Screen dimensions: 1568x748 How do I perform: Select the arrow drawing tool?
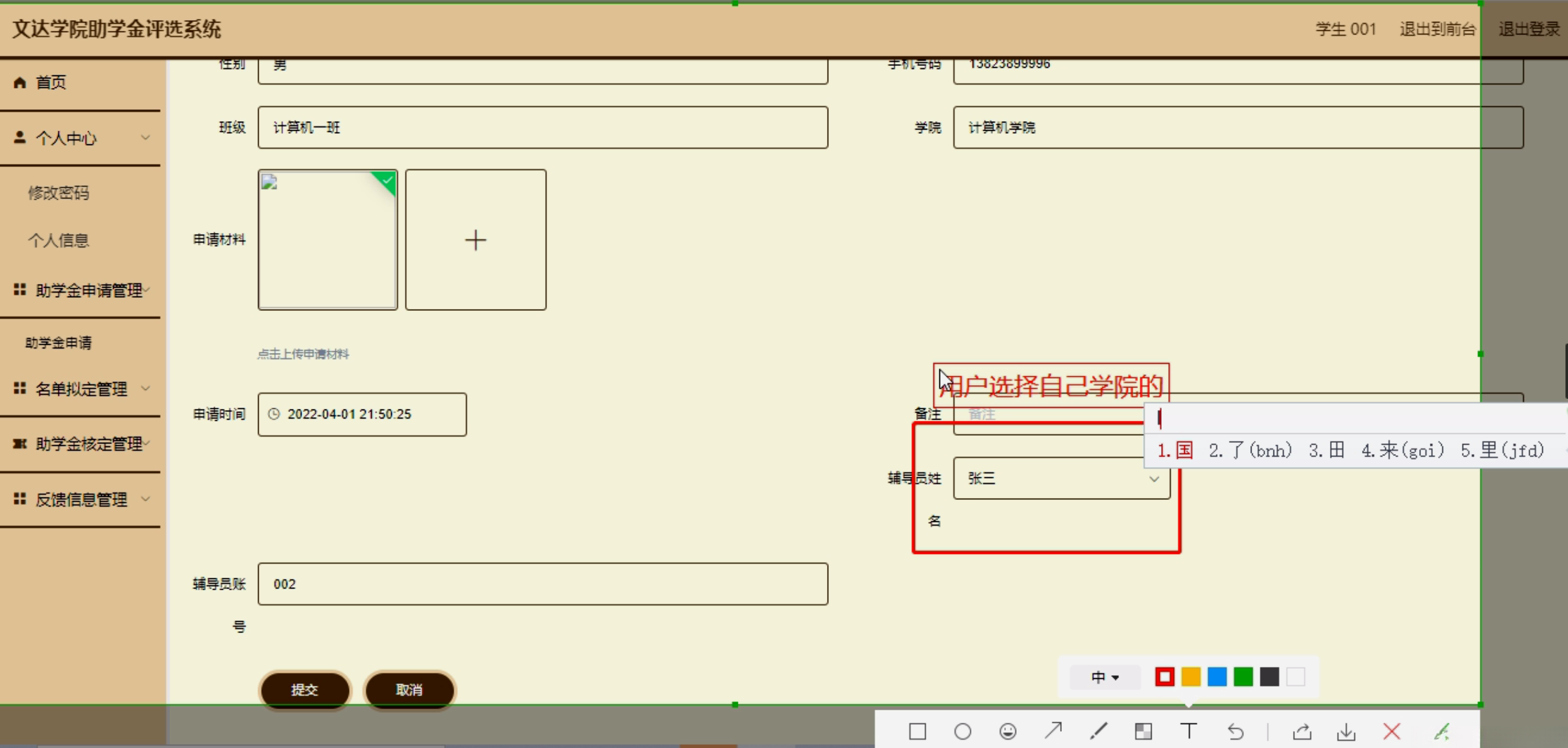pos(1053,730)
